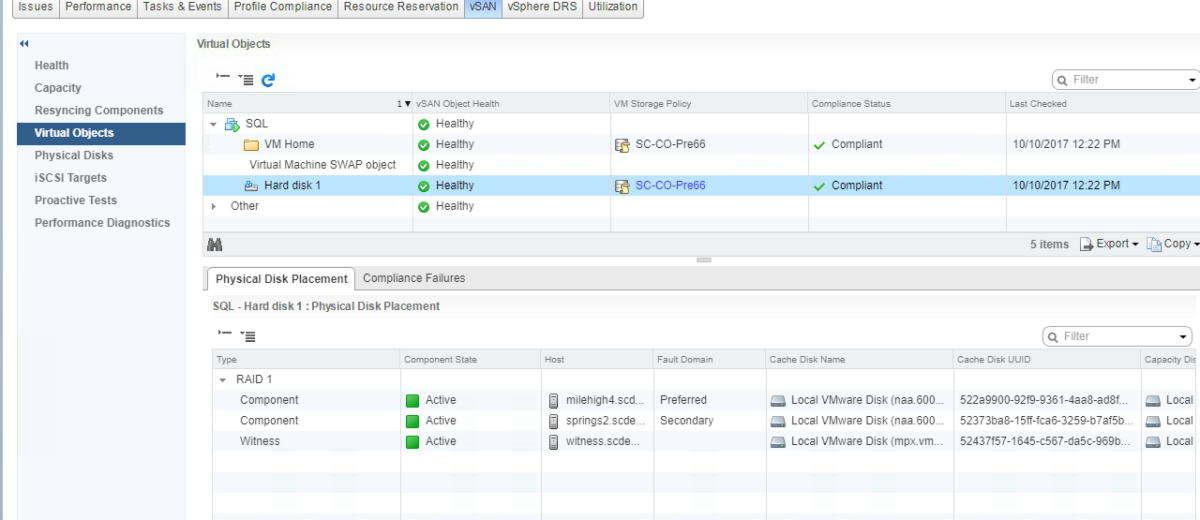The height and width of the screenshot is (520, 1200).
Task: Open the Copy dropdown menu
Action: click(1174, 244)
